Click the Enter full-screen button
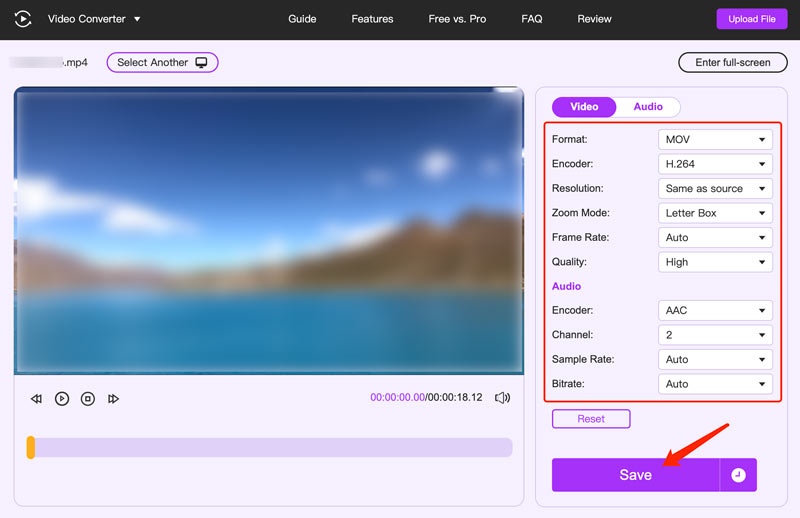The image size is (800, 518). (732, 62)
